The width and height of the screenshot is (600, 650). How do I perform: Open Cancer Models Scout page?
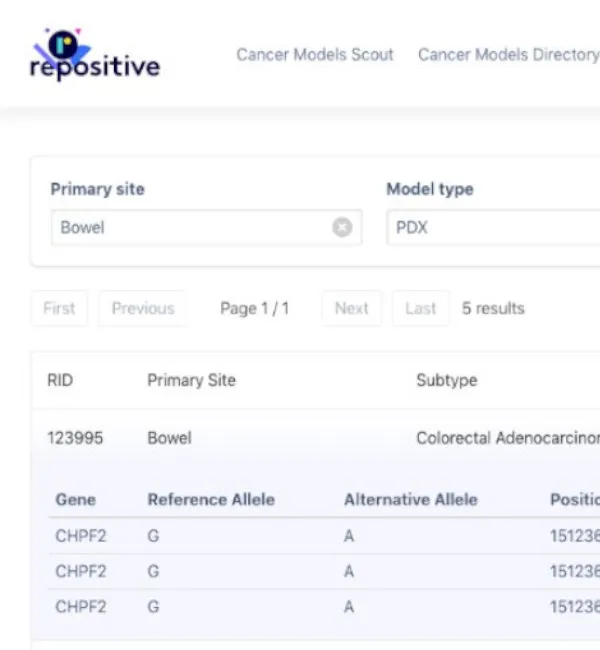tap(315, 55)
